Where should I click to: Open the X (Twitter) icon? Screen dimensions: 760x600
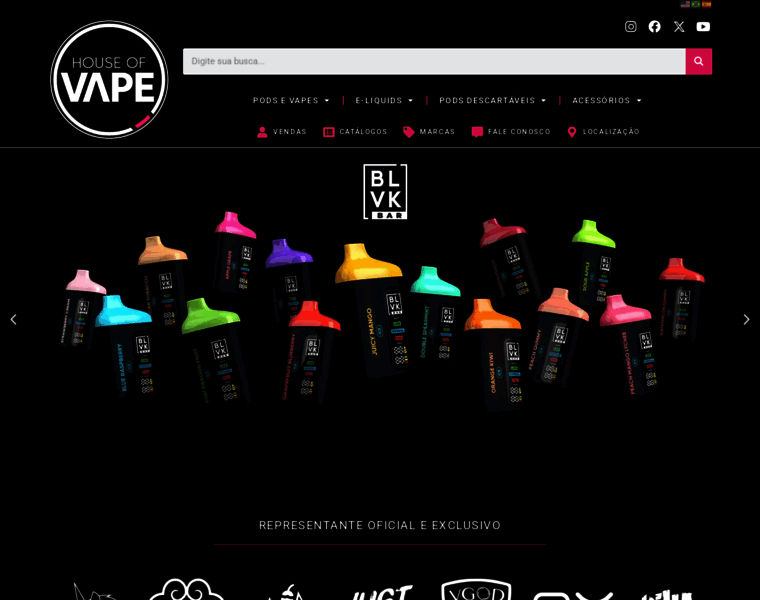pos(679,27)
